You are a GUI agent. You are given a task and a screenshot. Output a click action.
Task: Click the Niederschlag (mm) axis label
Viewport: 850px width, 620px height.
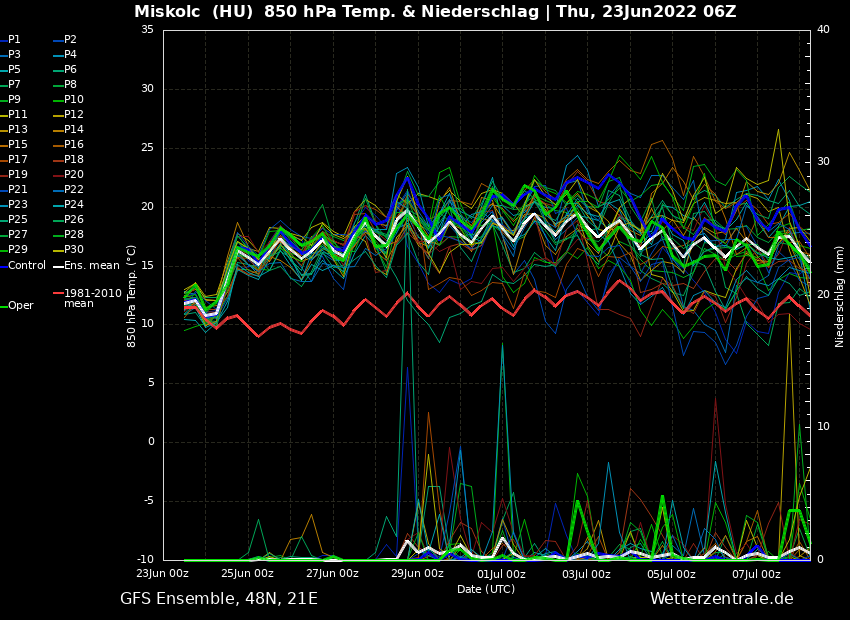pyautogui.click(x=840, y=296)
